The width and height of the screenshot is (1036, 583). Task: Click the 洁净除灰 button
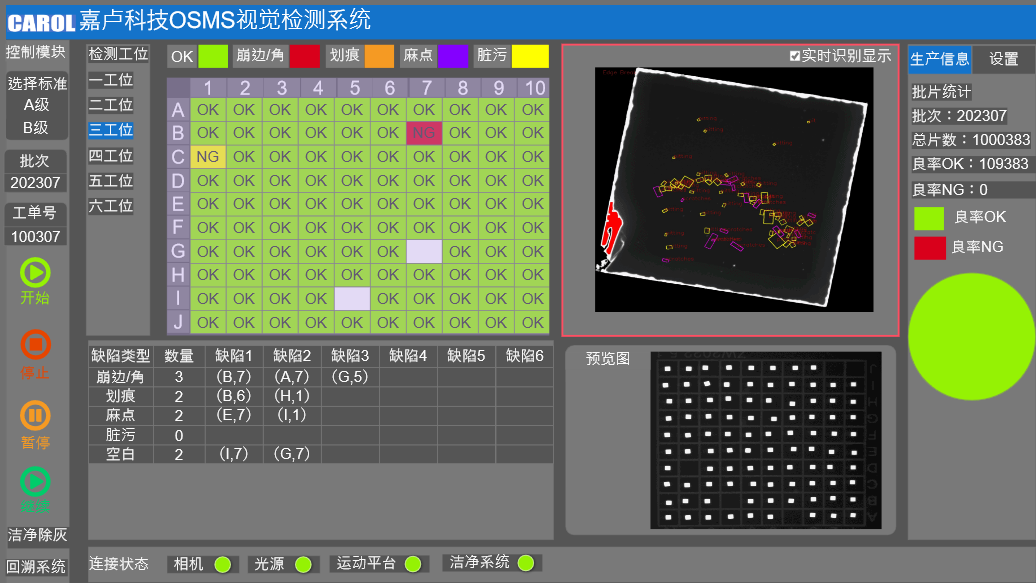coord(37,535)
